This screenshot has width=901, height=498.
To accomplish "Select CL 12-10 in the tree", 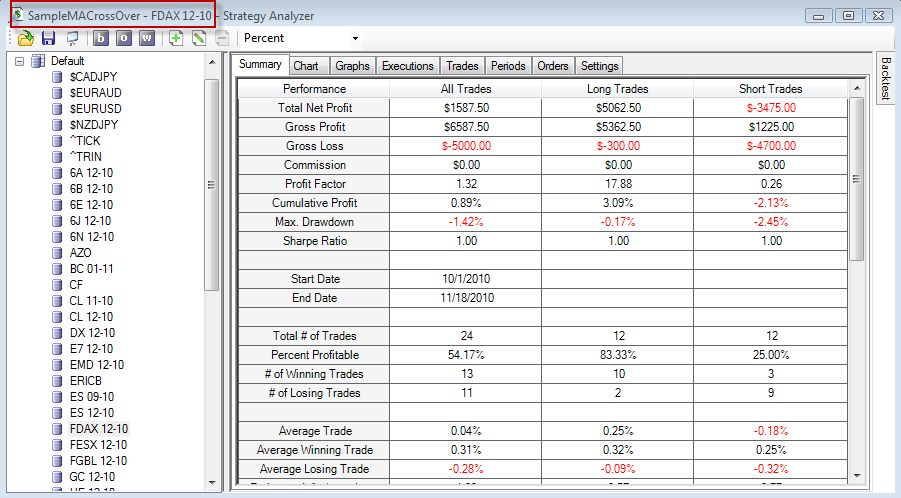I will 91,317.
